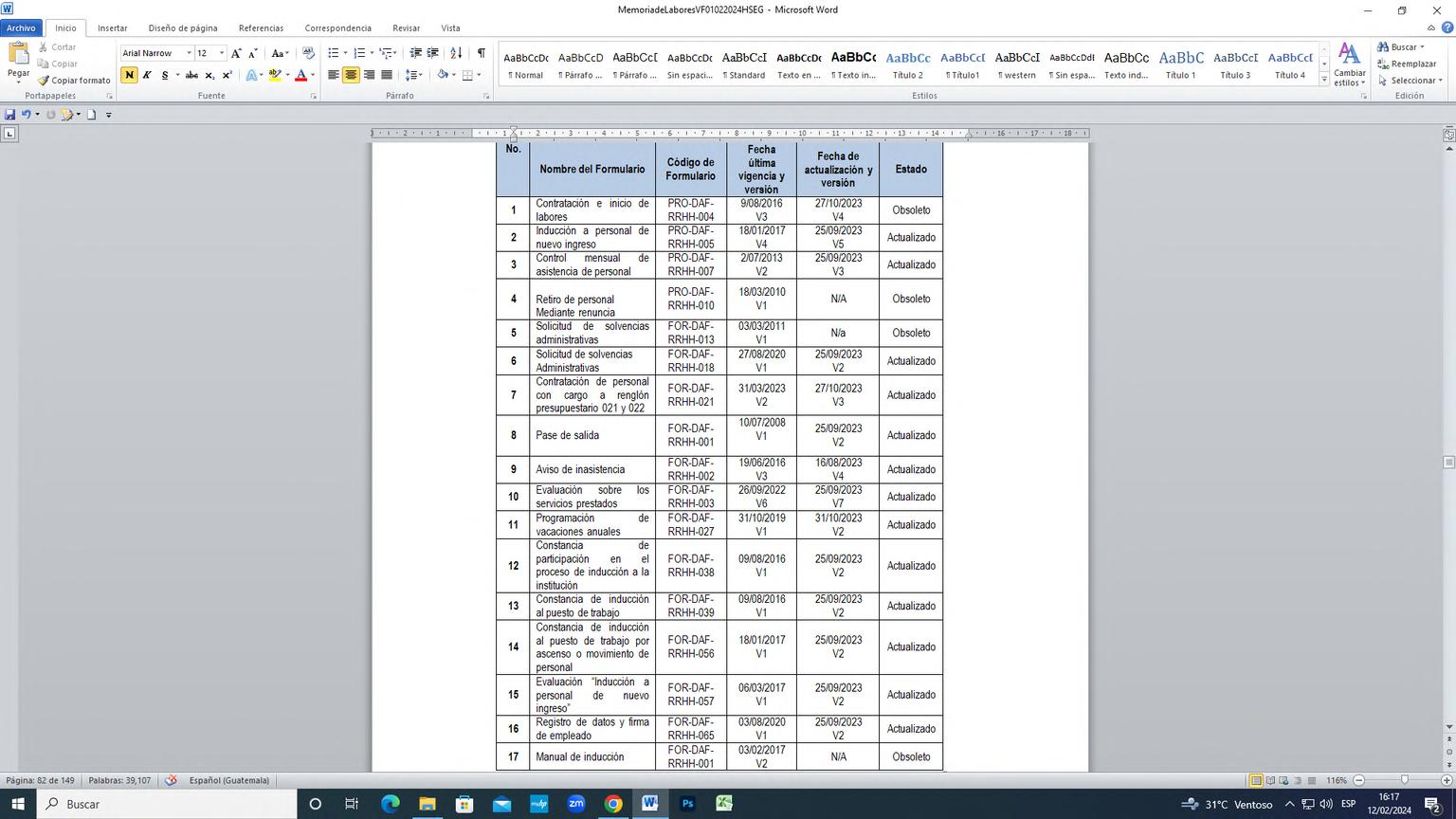Apply strikethrough with the abc icon
This screenshot has height=819, width=1456.
191,75
